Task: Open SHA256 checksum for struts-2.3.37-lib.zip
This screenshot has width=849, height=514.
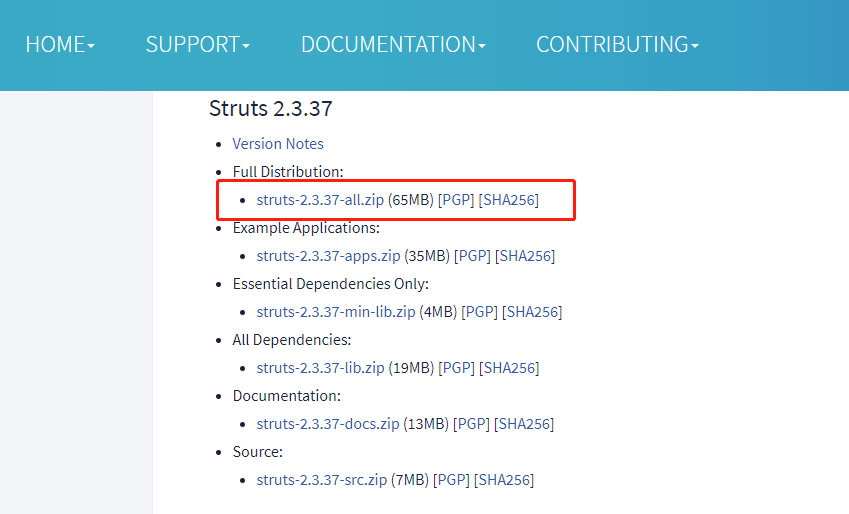Action: (509, 368)
